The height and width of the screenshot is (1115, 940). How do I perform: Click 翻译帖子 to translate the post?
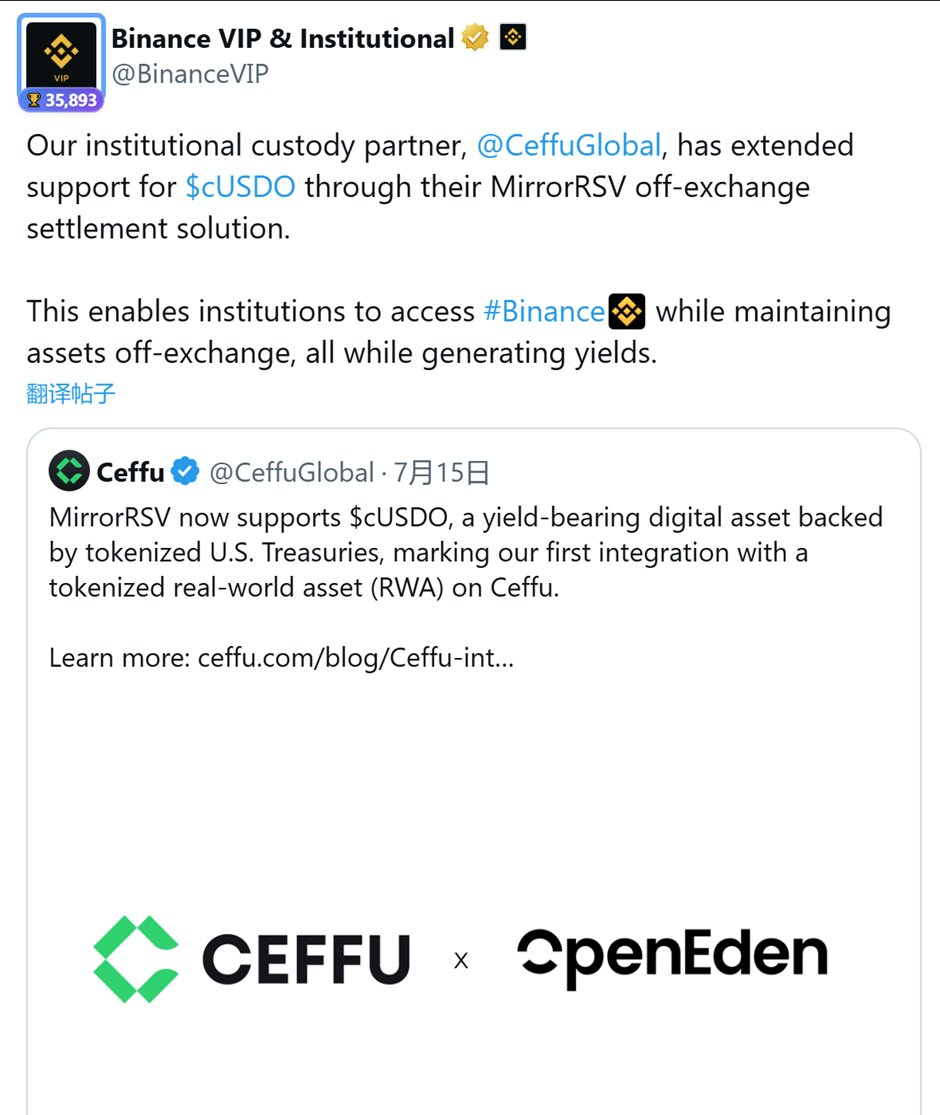tap(71, 393)
